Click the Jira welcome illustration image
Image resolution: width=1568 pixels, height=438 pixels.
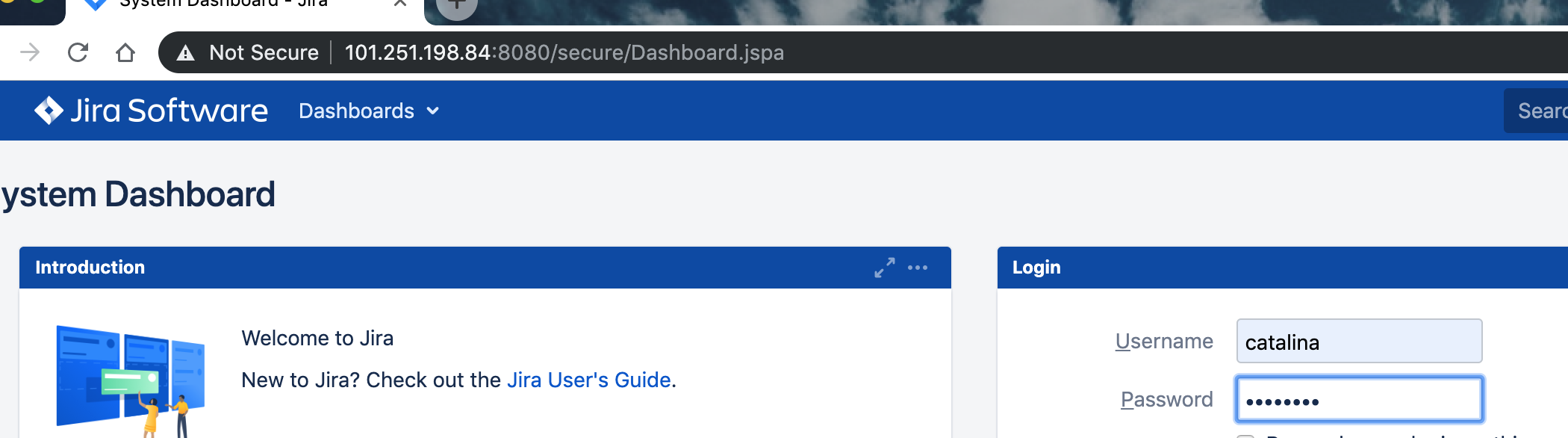[131, 381]
